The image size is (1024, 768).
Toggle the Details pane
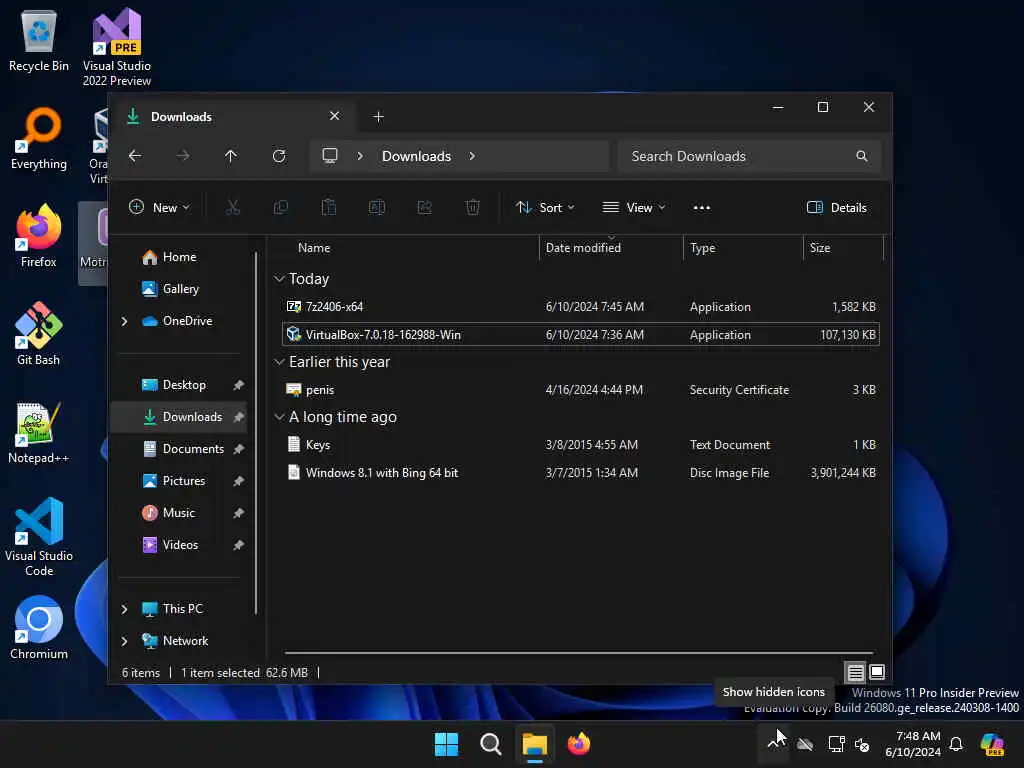pos(837,208)
